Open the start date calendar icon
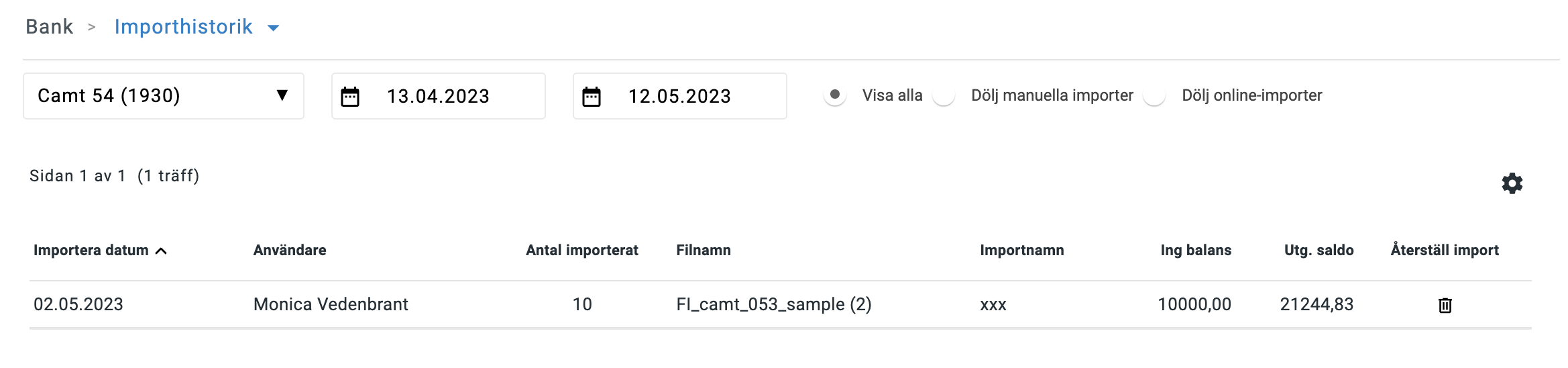Screen dimensions: 1568x368 pyautogui.click(x=350, y=97)
